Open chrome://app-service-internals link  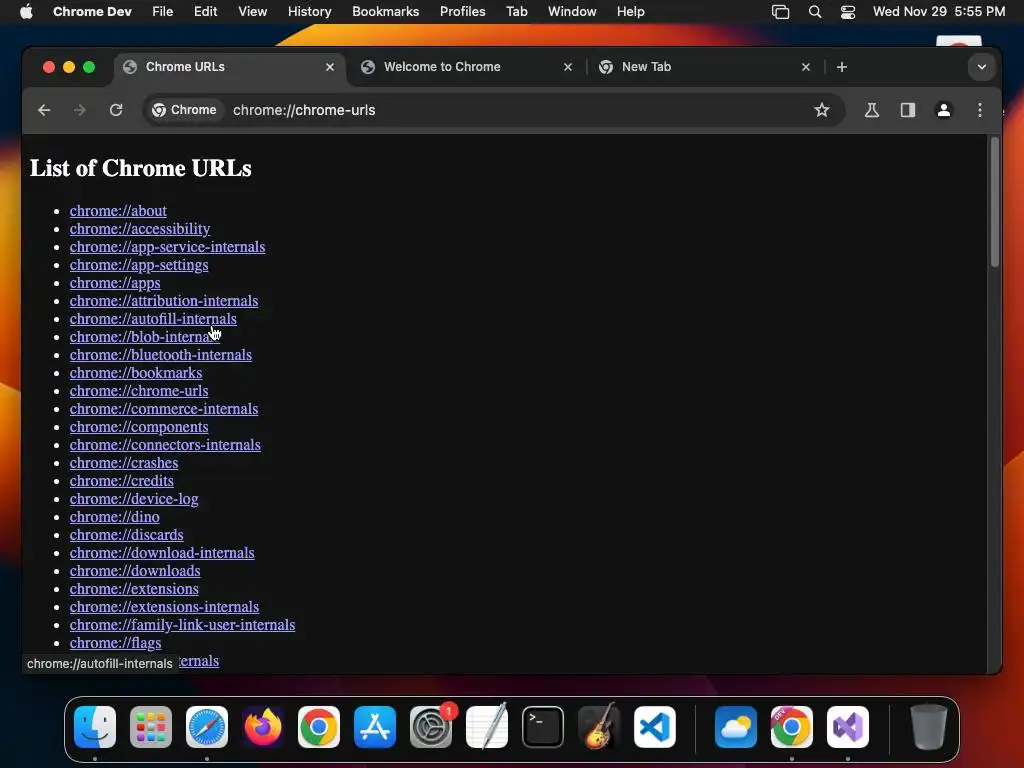167,247
